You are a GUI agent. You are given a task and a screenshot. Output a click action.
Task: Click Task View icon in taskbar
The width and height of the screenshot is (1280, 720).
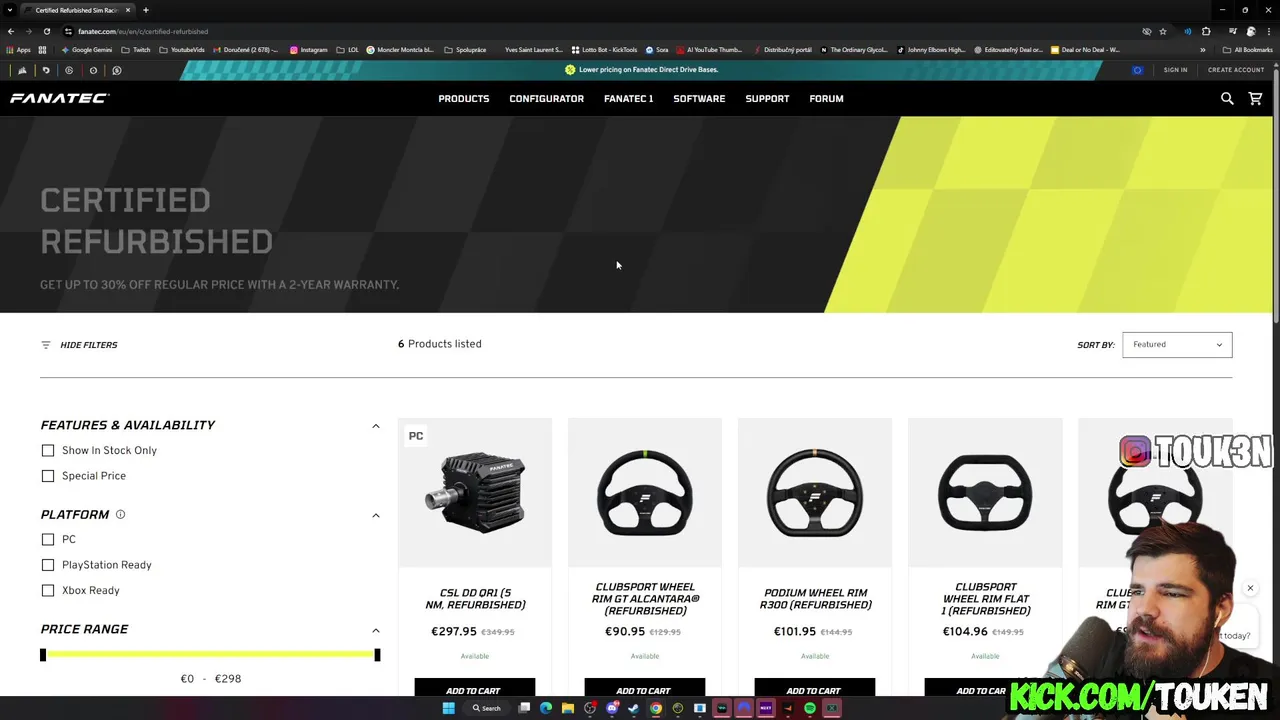[x=524, y=708]
